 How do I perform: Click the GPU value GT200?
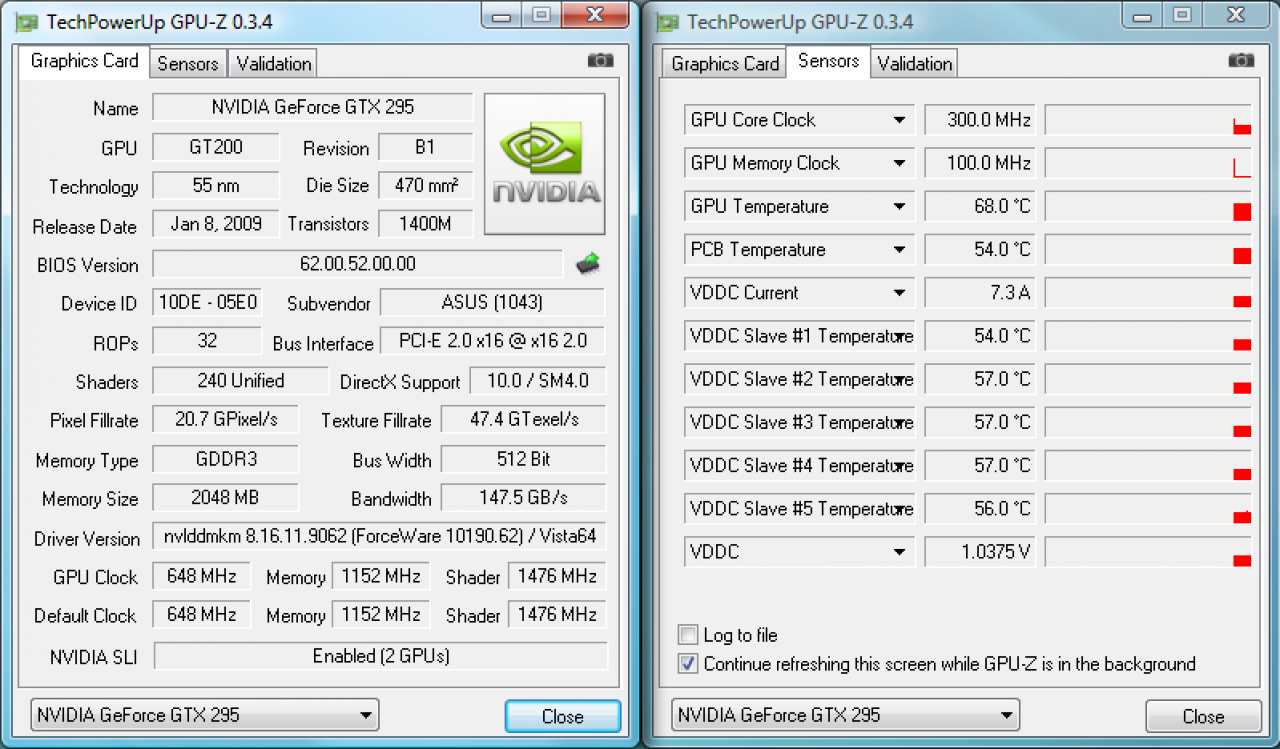click(x=215, y=147)
